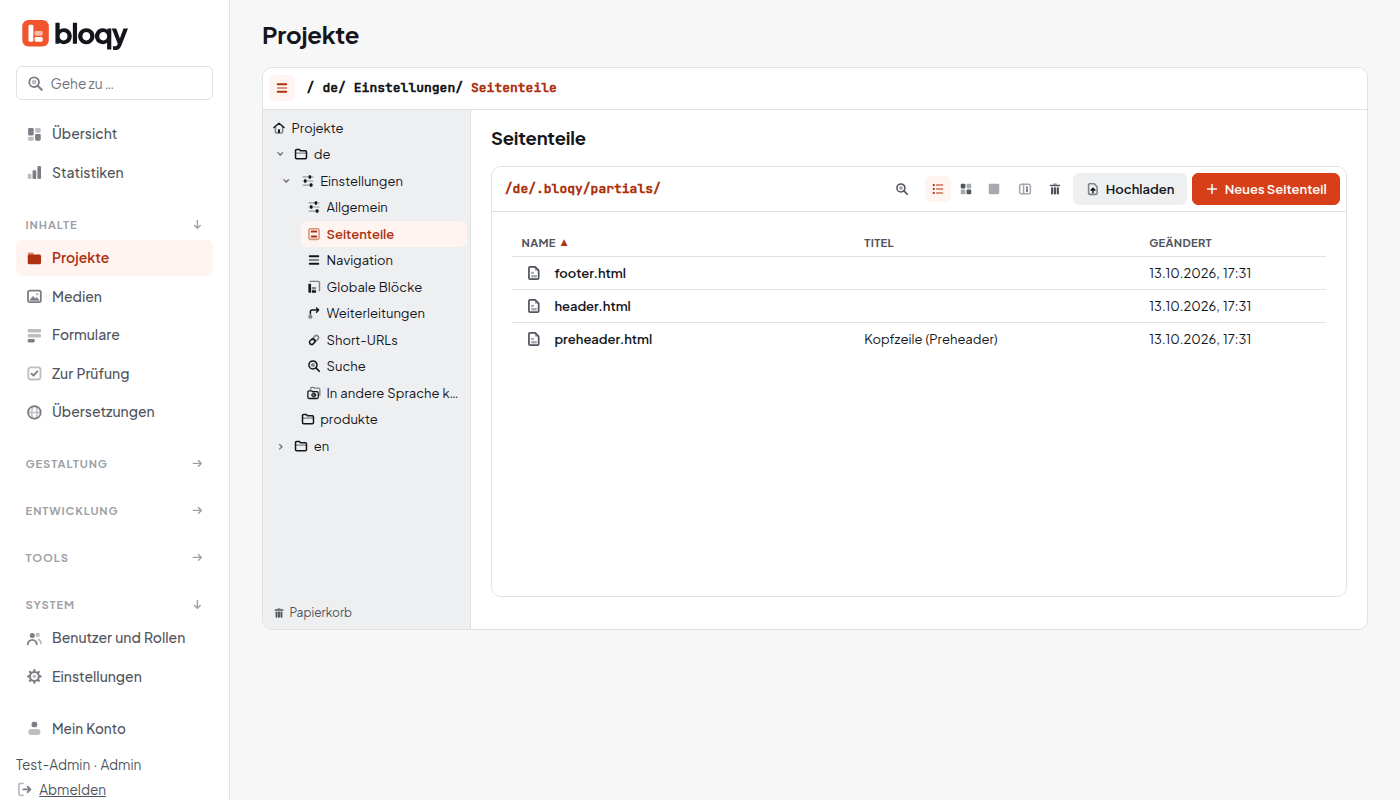The width and height of the screenshot is (1400, 800).
Task: Click 'de/' in the breadcrumb path
Action: pyautogui.click(x=333, y=88)
